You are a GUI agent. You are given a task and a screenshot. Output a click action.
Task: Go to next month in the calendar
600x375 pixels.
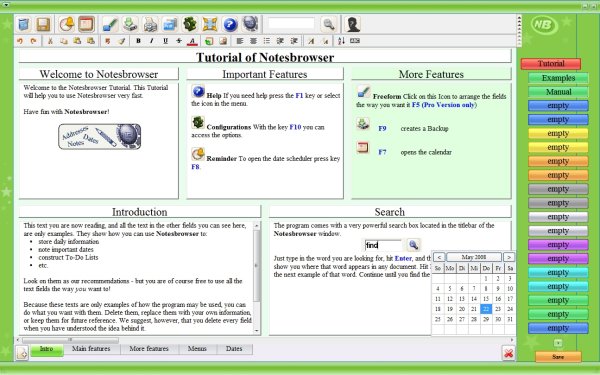pyautogui.click(x=509, y=257)
